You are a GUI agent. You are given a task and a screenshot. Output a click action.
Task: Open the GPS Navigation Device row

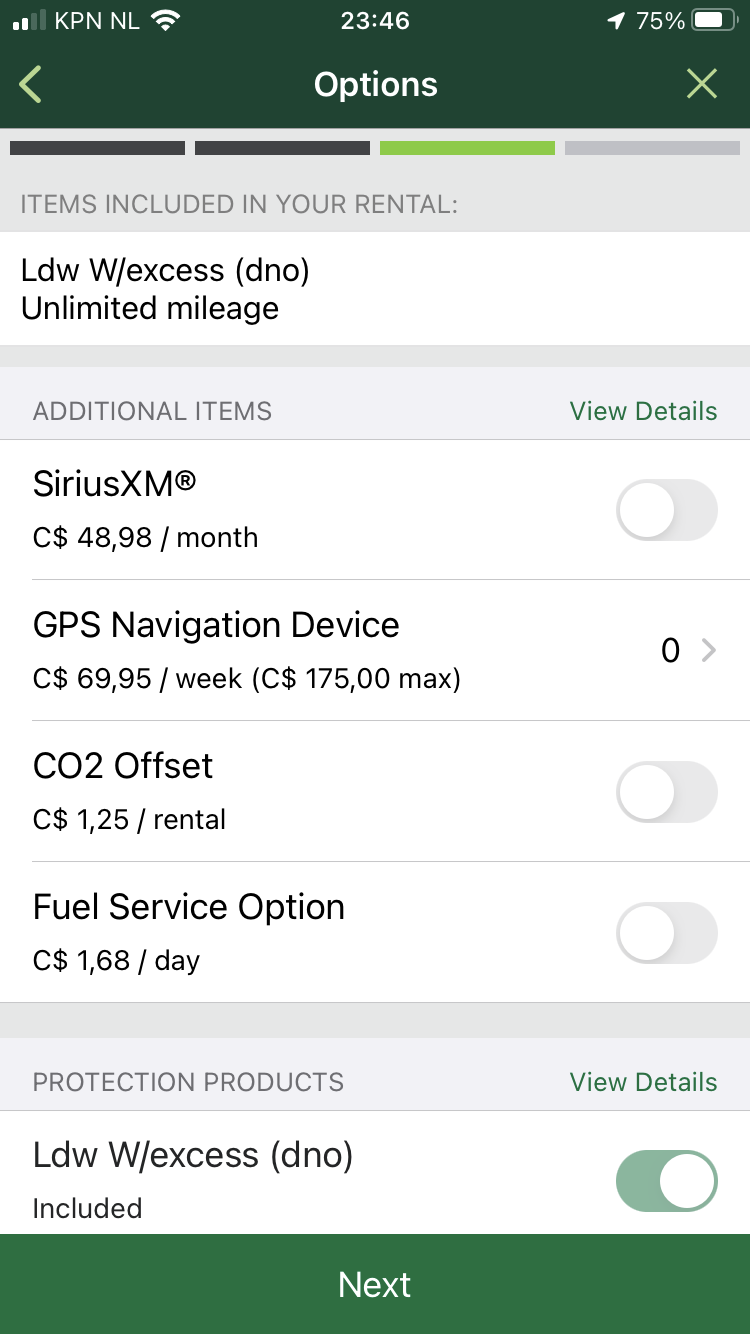300,650
